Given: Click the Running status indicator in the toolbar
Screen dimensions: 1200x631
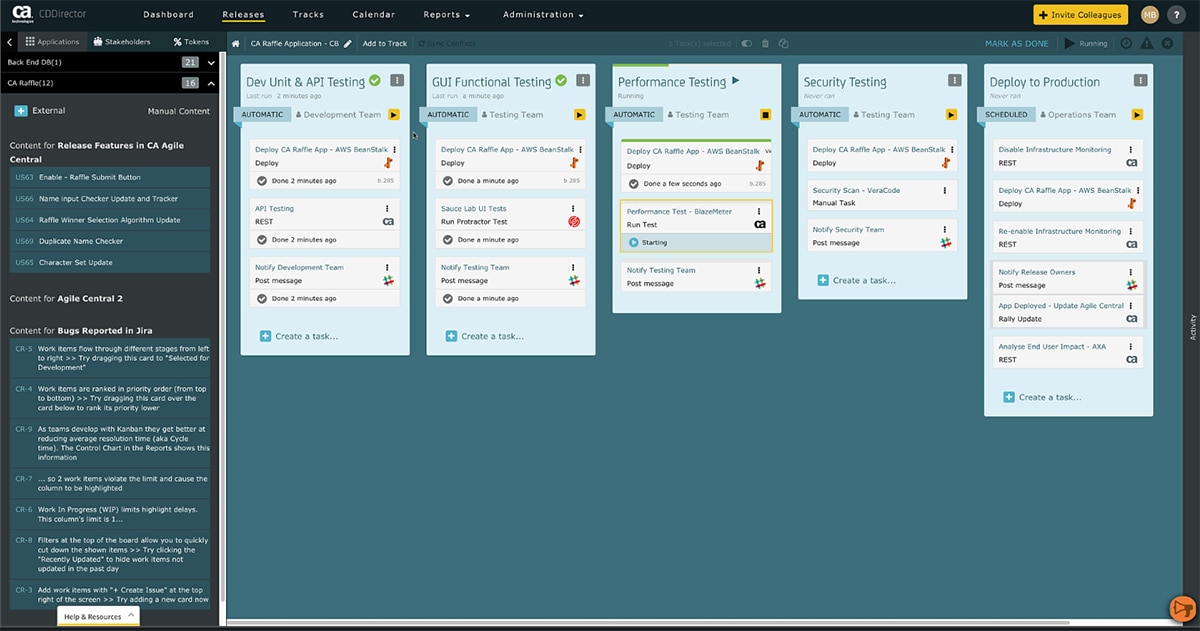Looking at the screenshot, I should pos(1085,44).
